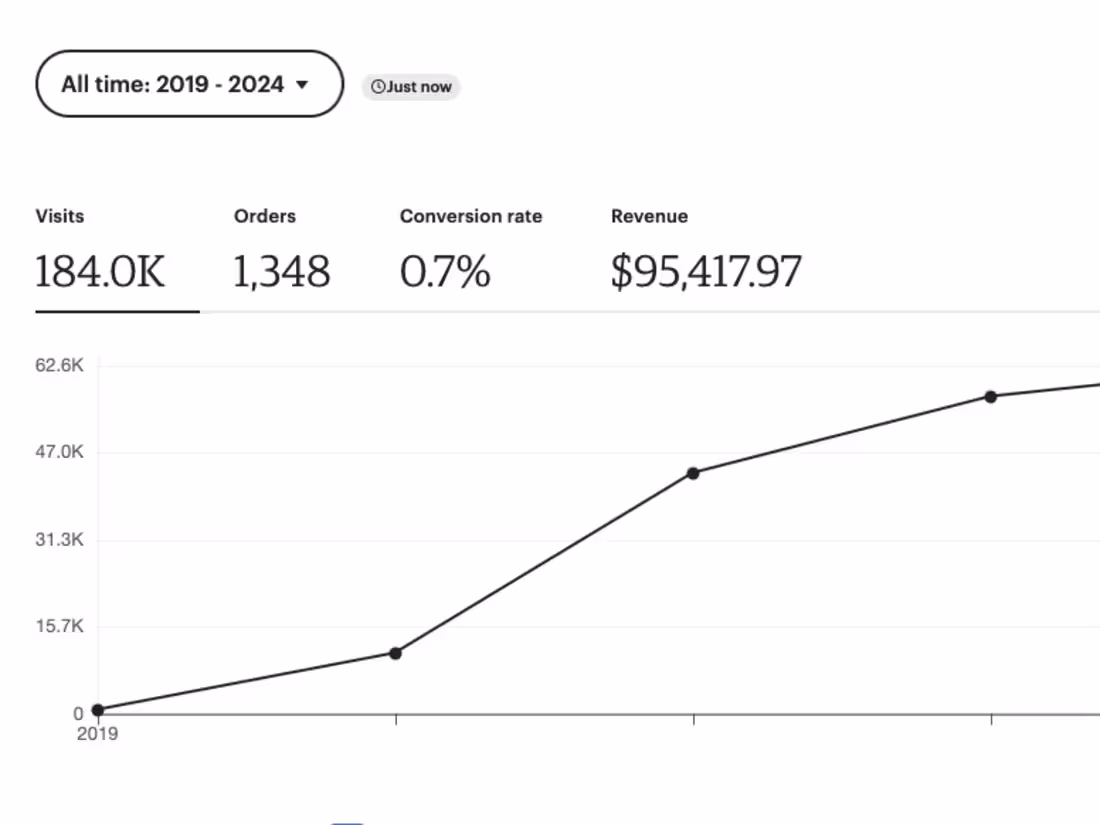Click the 2019 data point on the chart

point(97,708)
